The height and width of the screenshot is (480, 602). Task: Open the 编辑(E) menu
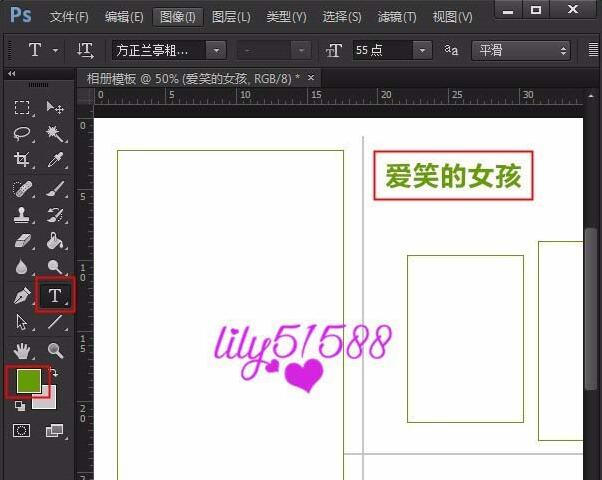pyautogui.click(x=124, y=17)
